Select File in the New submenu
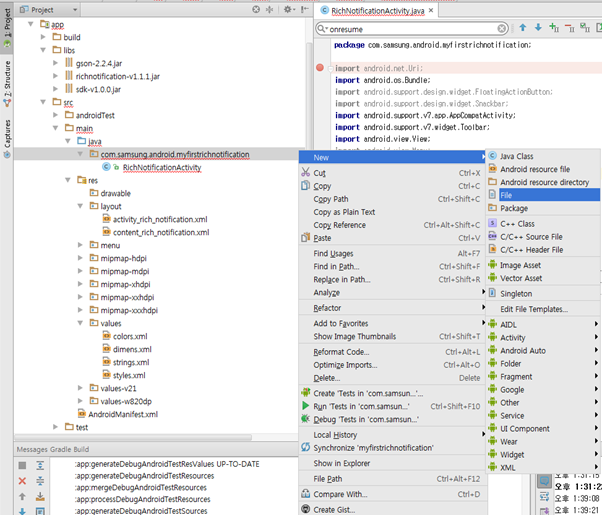The height and width of the screenshot is (515, 602). tap(511, 195)
